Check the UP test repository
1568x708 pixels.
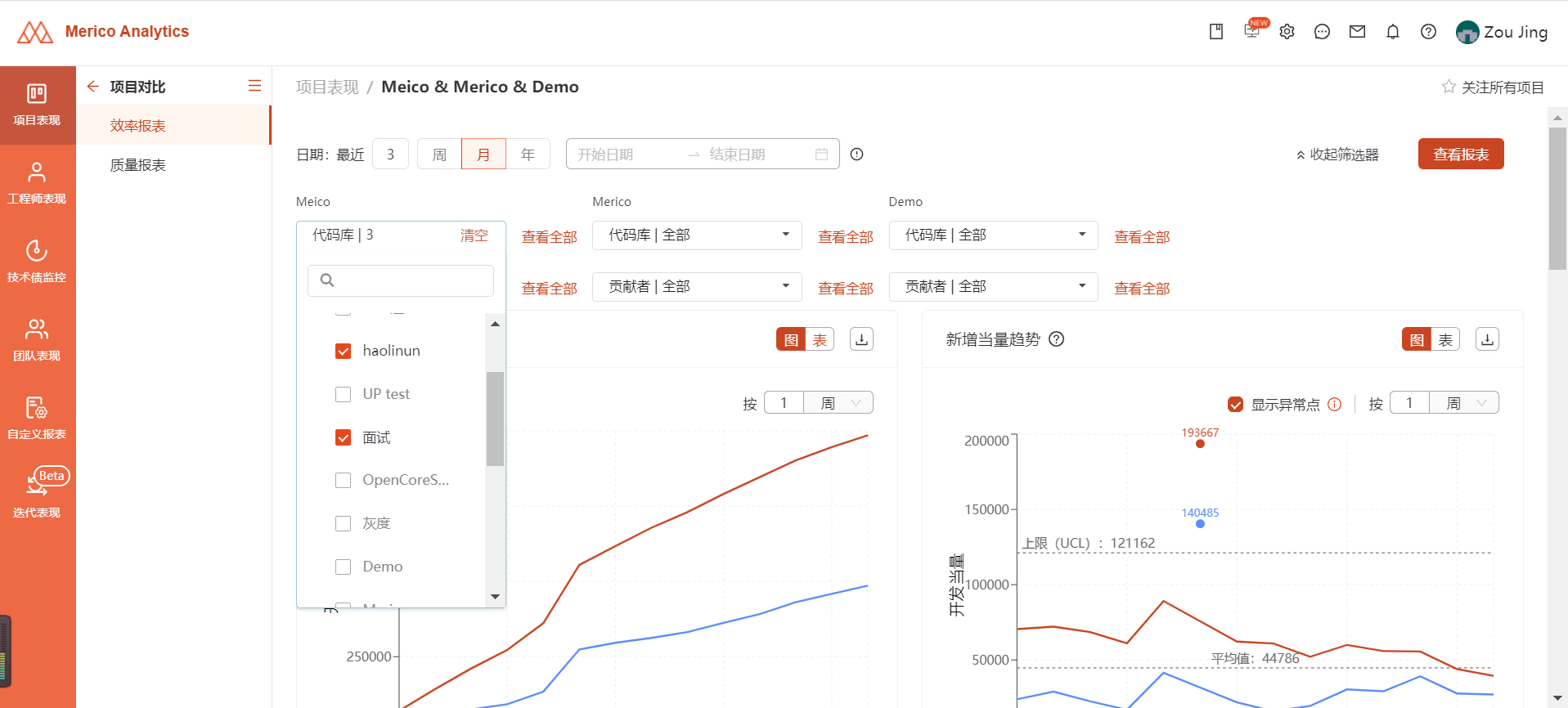tap(344, 394)
